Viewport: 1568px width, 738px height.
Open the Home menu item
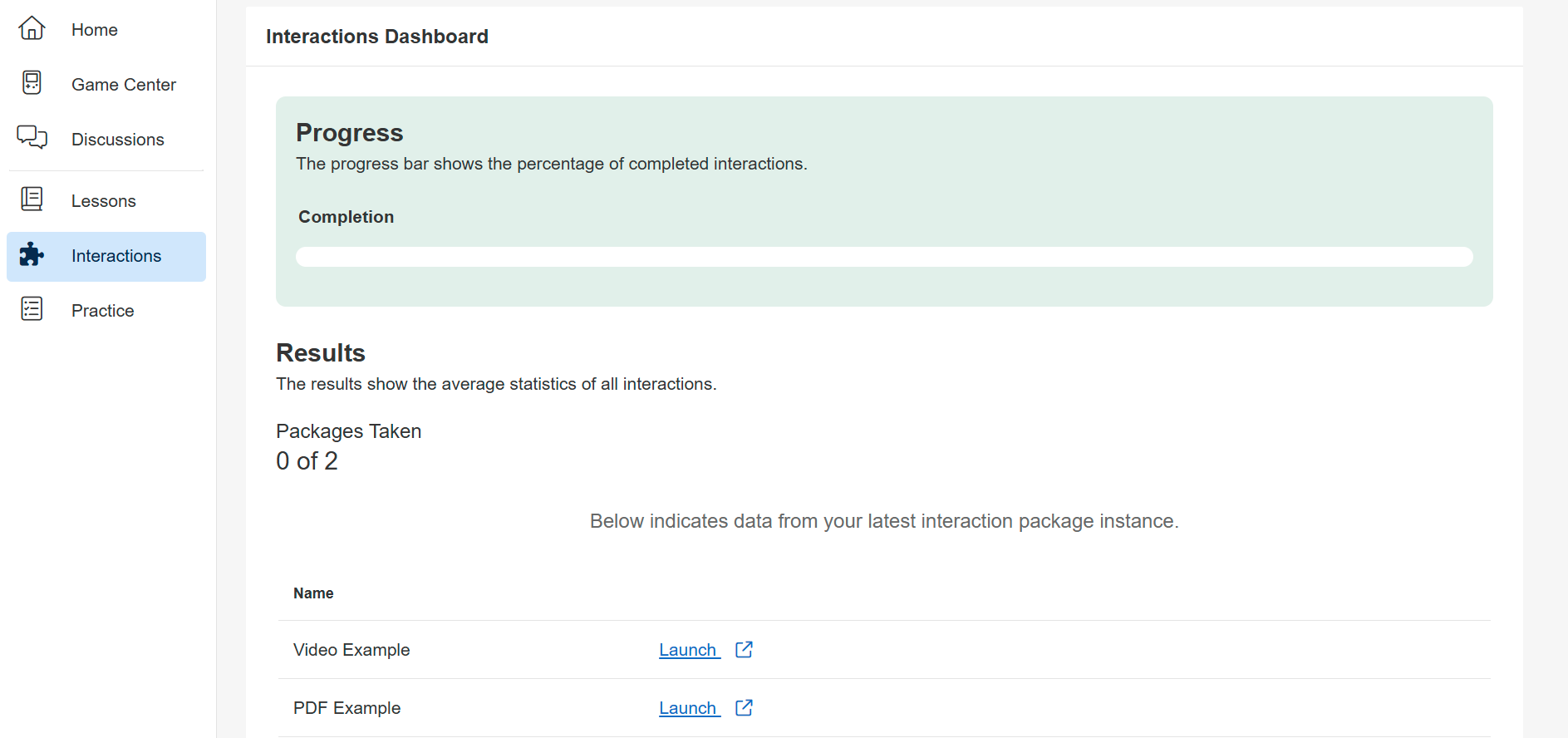coord(94,30)
